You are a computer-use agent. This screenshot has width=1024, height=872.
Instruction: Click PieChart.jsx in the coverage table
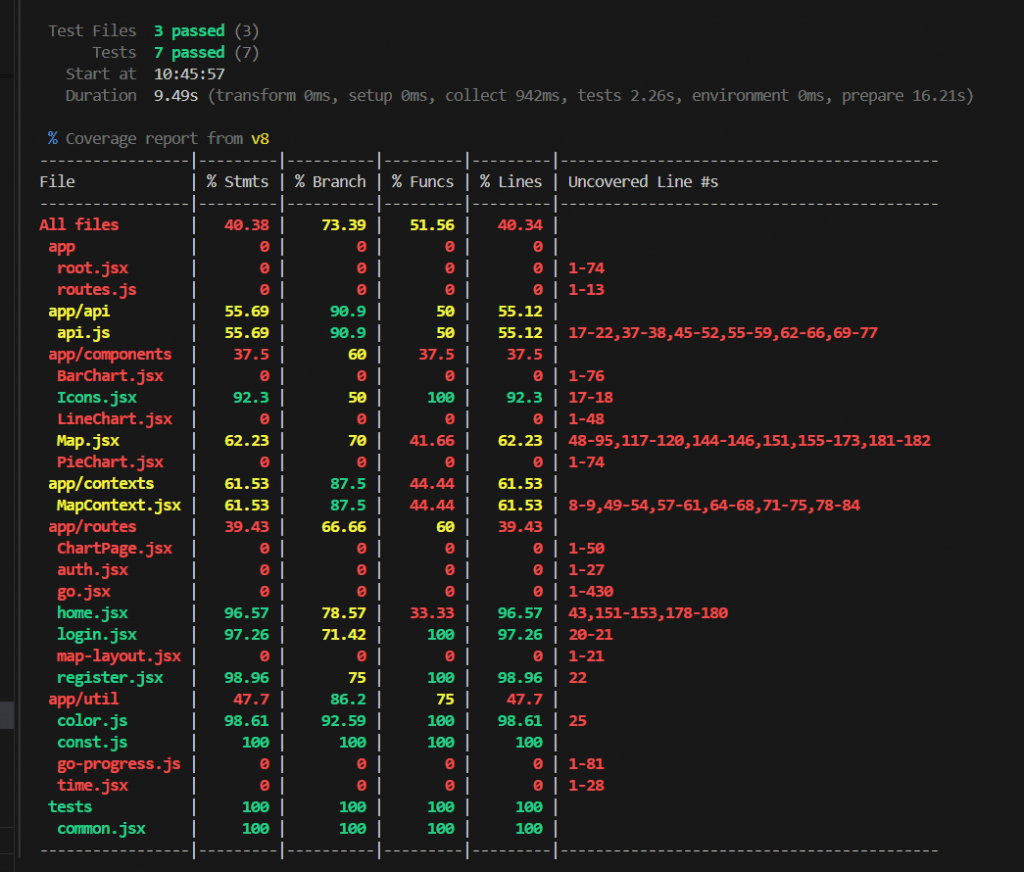[109, 462]
